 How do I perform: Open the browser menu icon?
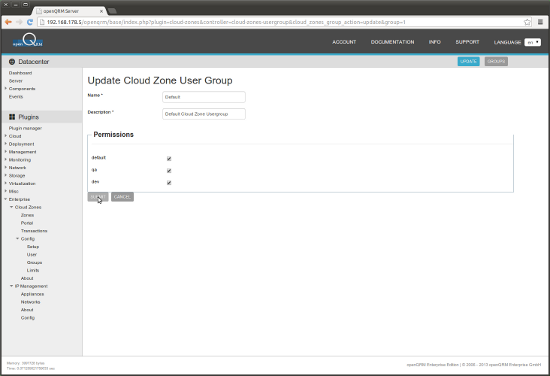point(540,22)
